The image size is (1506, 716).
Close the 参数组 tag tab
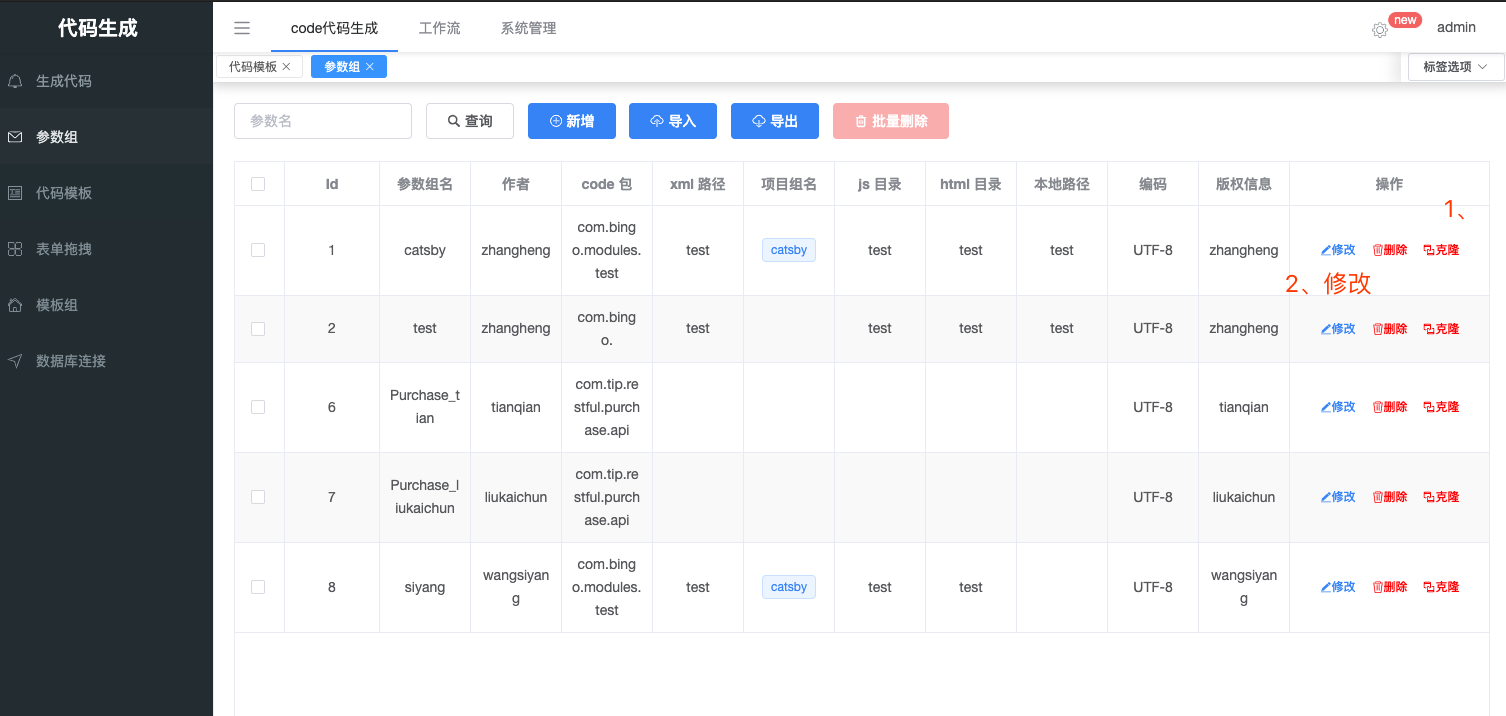(370, 67)
